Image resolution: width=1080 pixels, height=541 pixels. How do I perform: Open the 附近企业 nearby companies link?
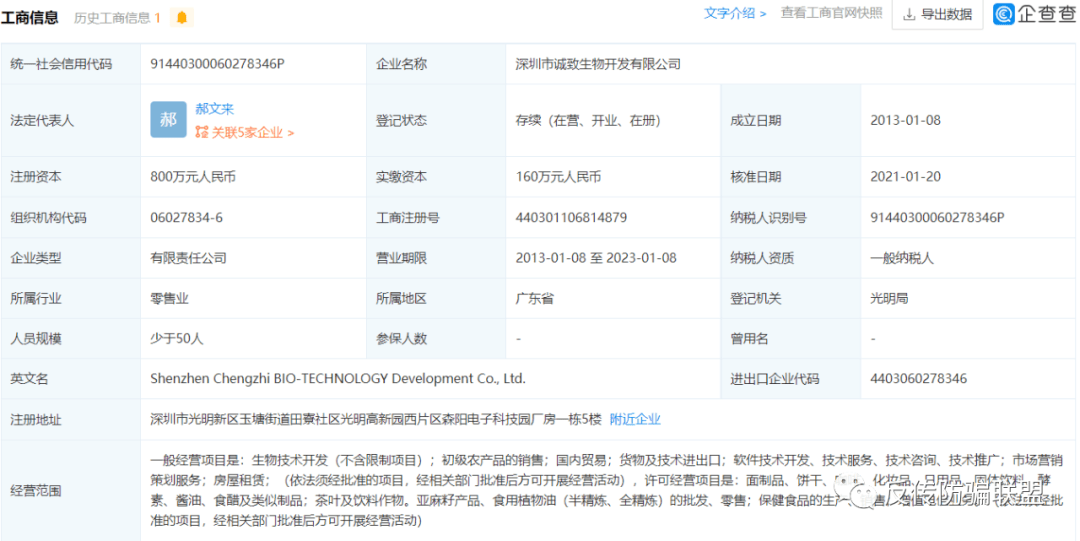point(635,419)
